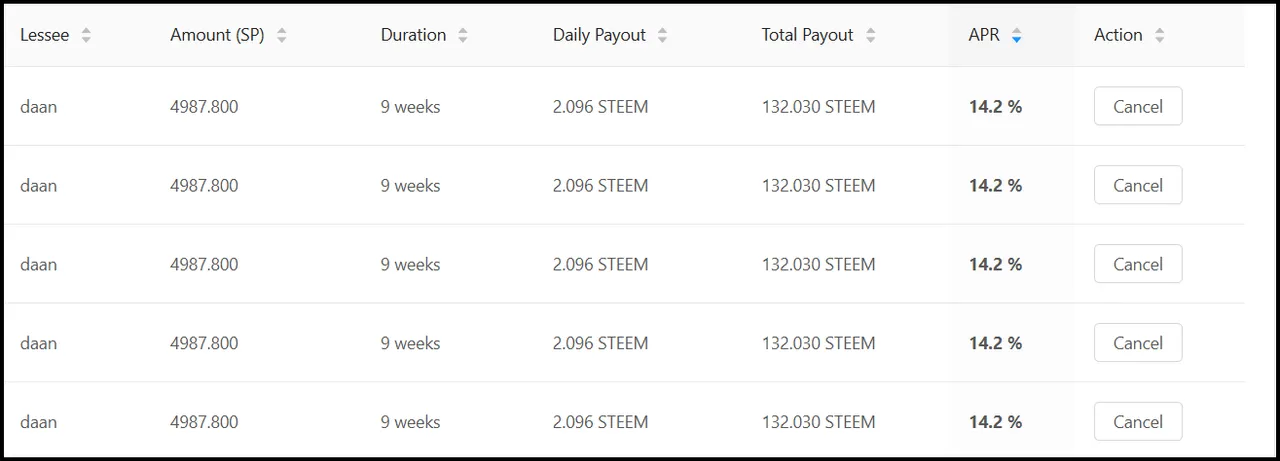Click sort arrows beside Amount (SP)
Screen dimensions: 1280x461
(281, 35)
